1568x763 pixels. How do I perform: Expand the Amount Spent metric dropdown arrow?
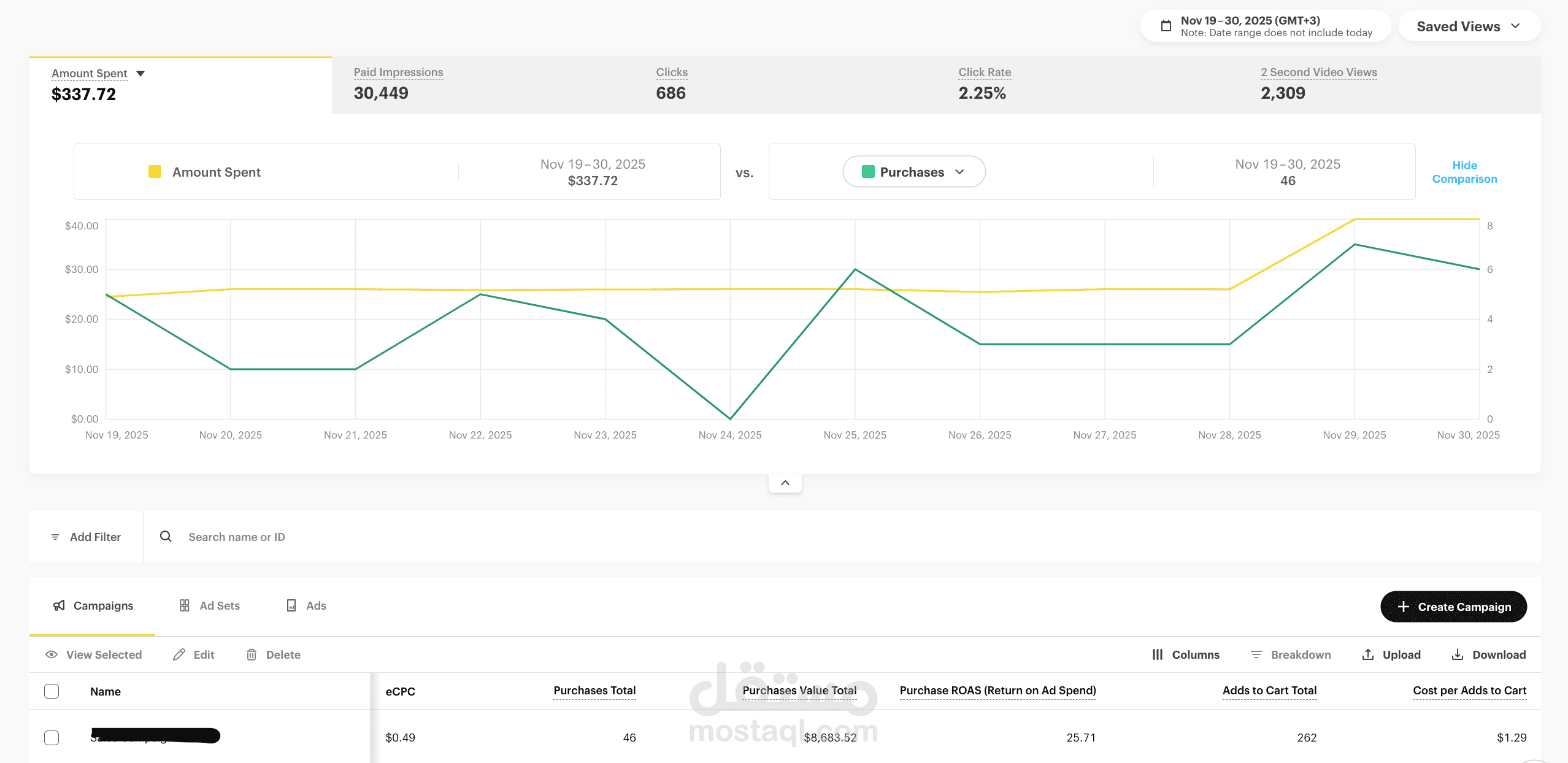tap(140, 74)
